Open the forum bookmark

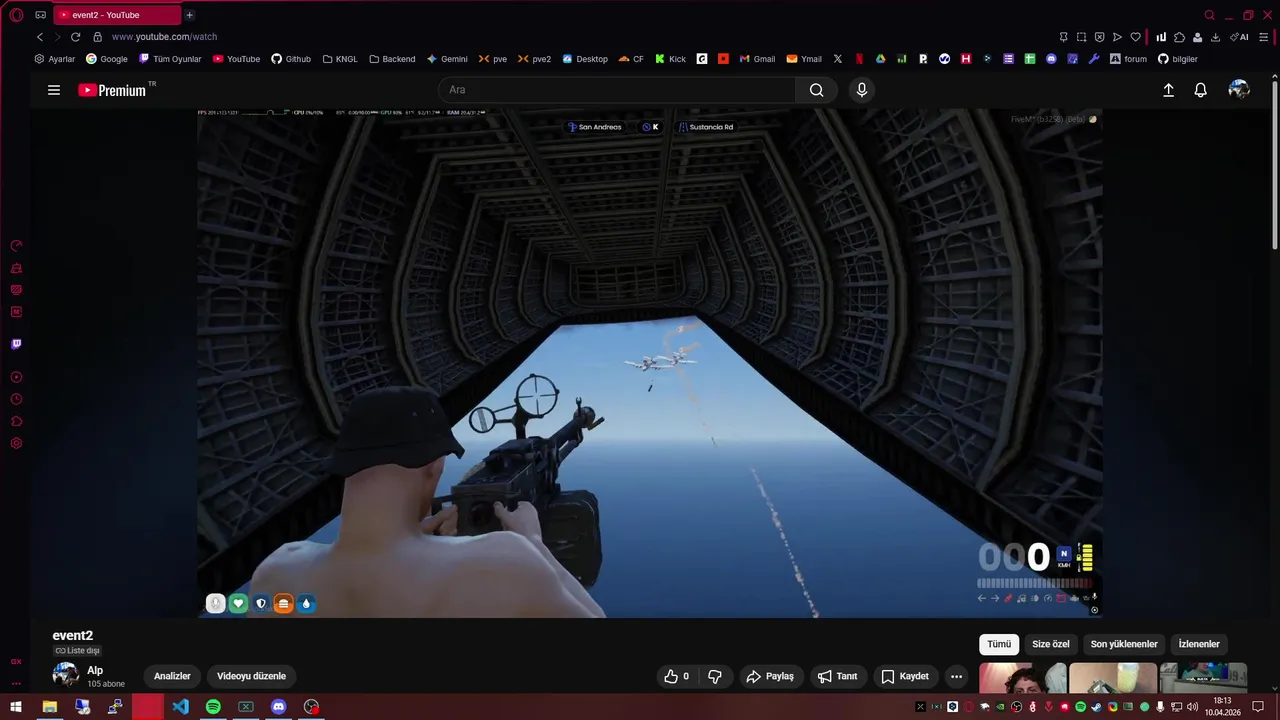1128,59
